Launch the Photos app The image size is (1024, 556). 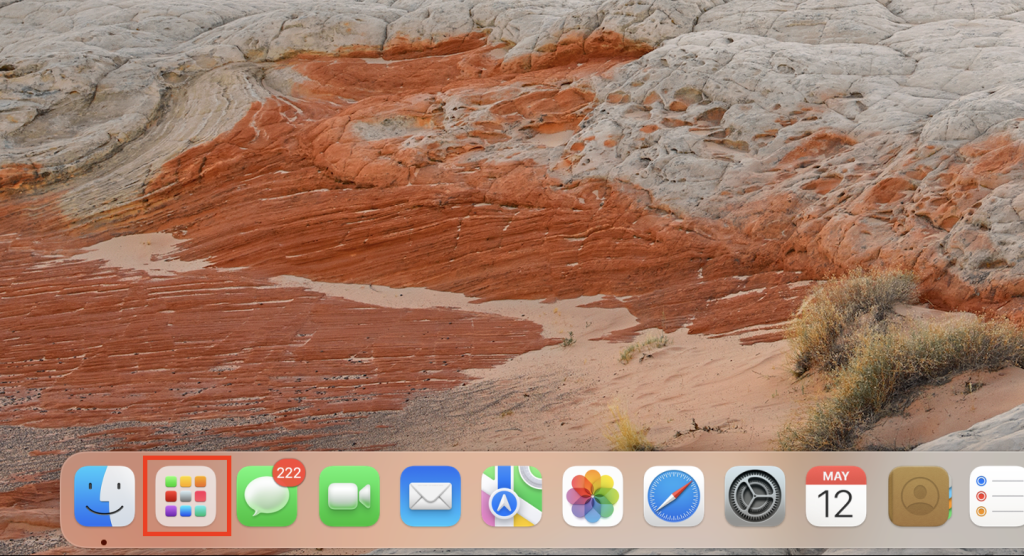coord(592,496)
